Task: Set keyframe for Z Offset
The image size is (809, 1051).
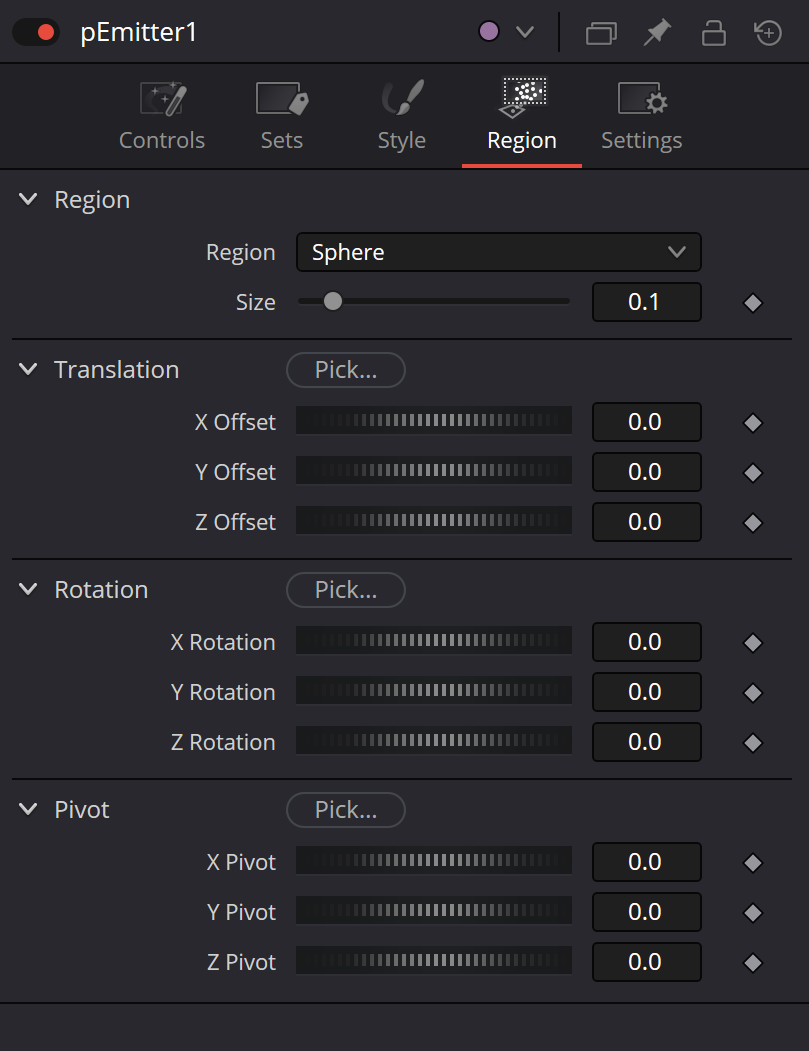Action: (753, 523)
